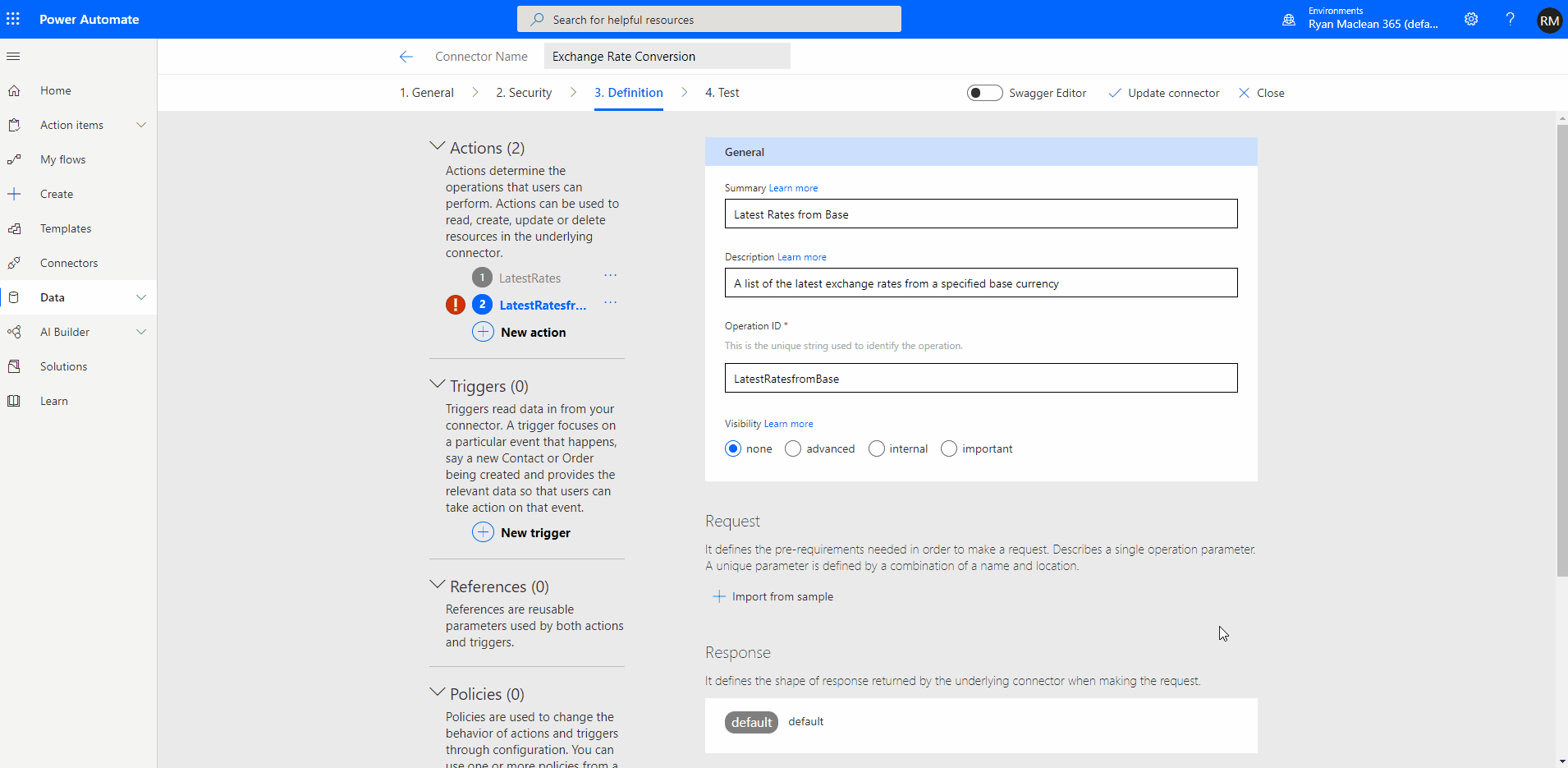
Task: Open AI Builder from the sidebar
Action: pyautogui.click(x=63, y=331)
